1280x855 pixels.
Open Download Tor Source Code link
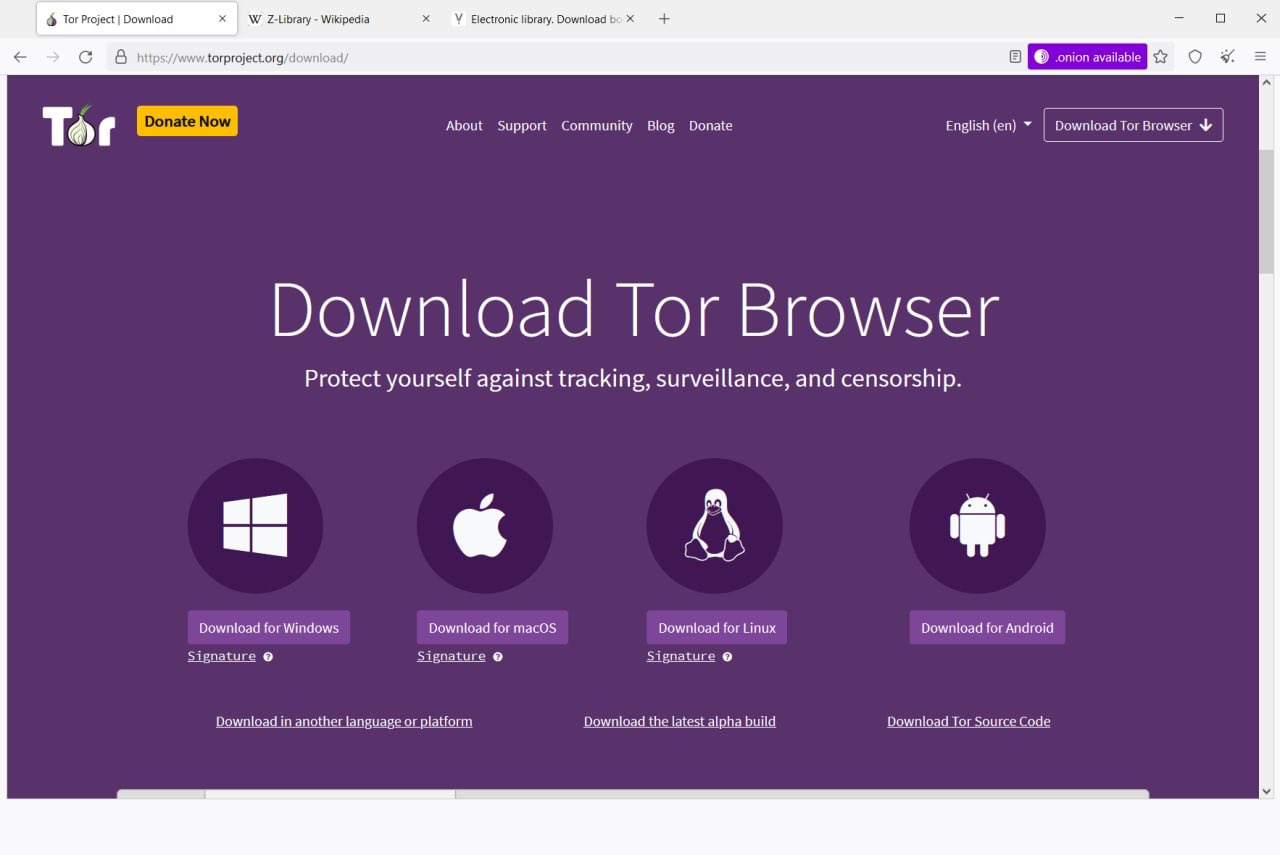(x=969, y=721)
